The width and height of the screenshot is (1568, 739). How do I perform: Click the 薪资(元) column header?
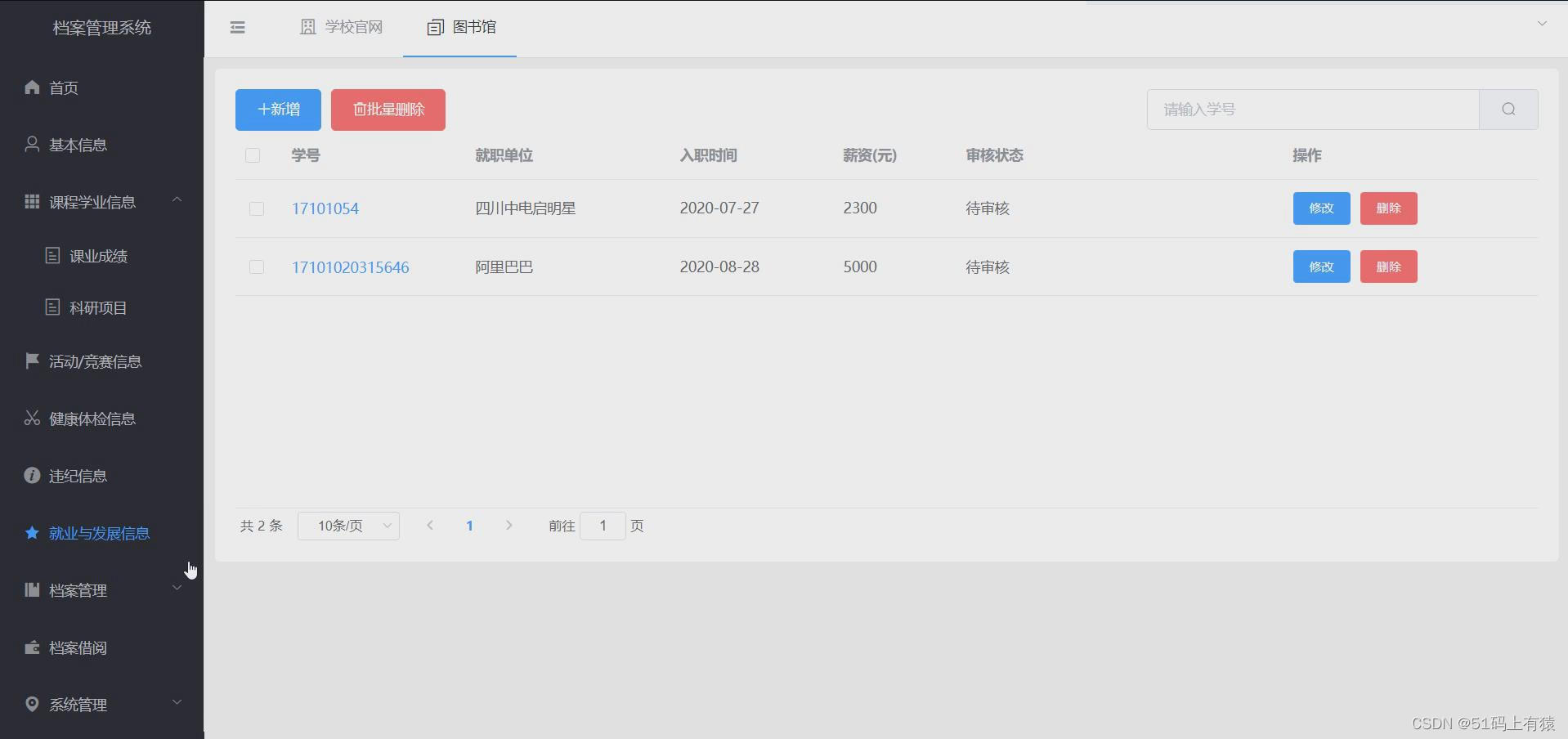(x=870, y=155)
